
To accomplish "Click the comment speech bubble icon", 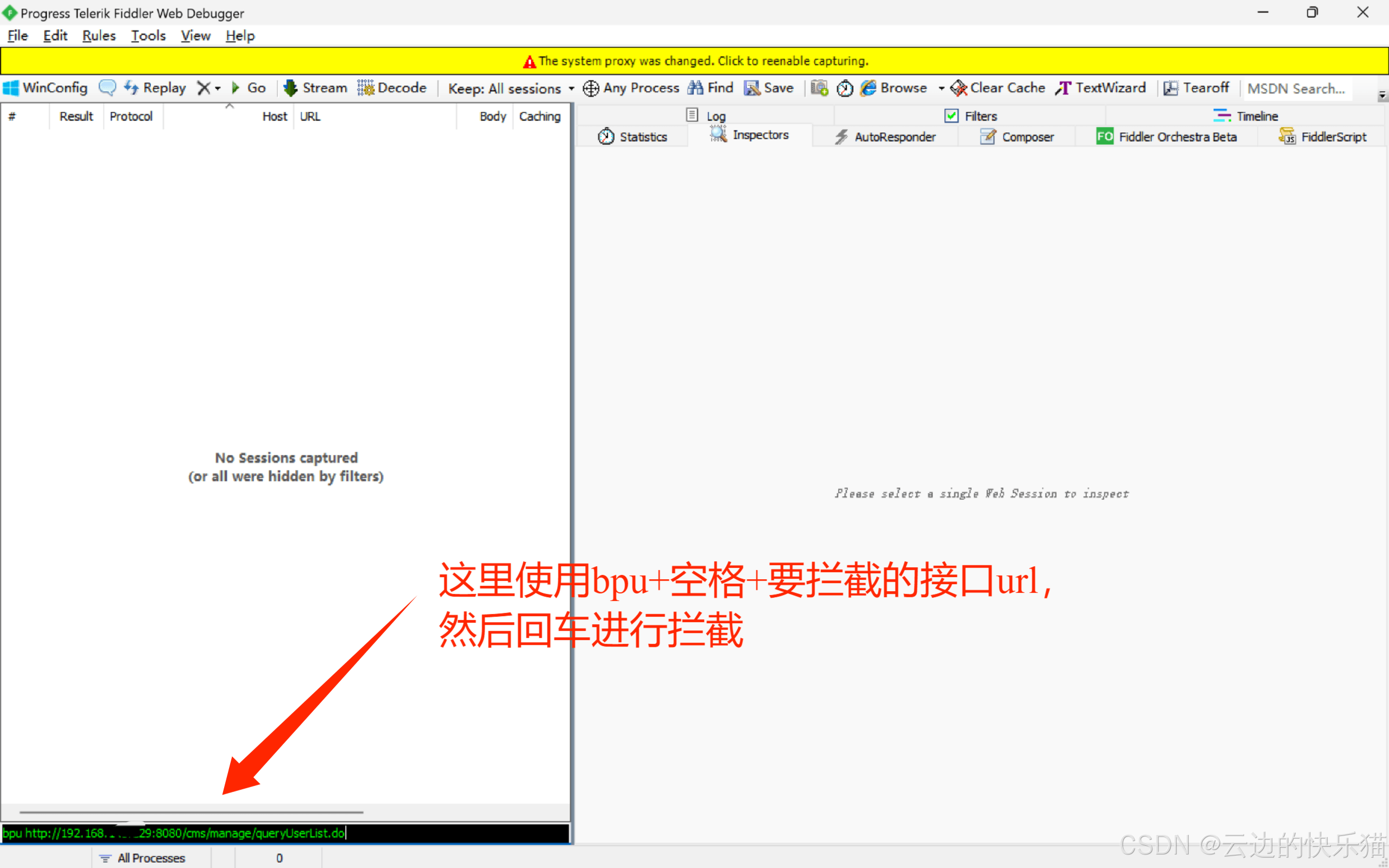I will (x=107, y=88).
